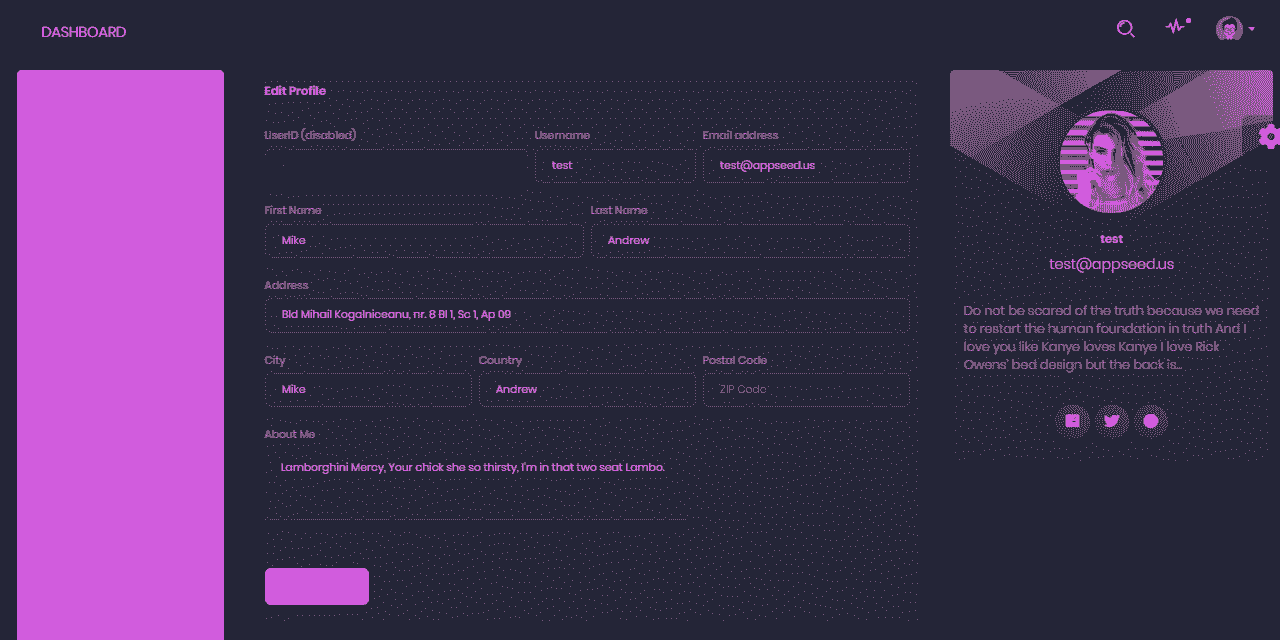Select the City input field
1280x640 pixels.
point(367,390)
